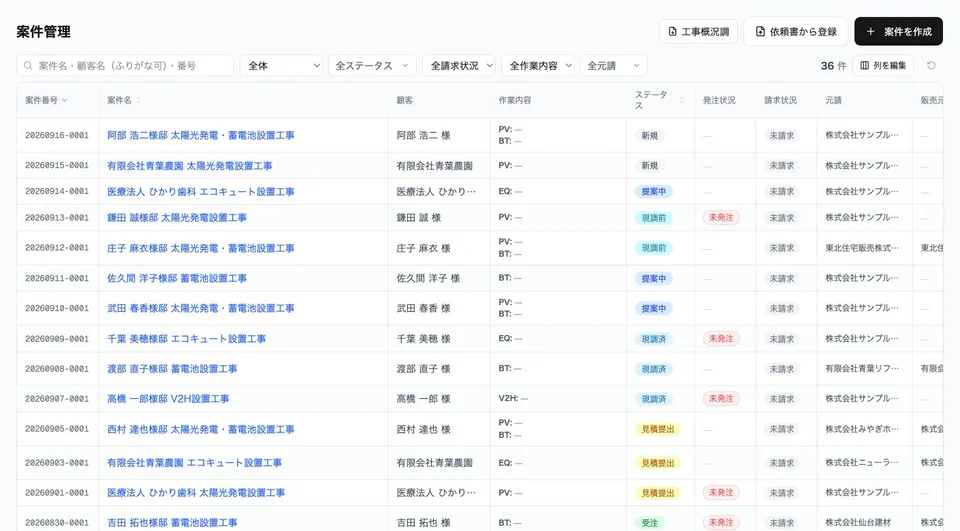This screenshot has width=960, height=531.
Task: Click the 案件名 column sort icon
Action: [138, 100]
